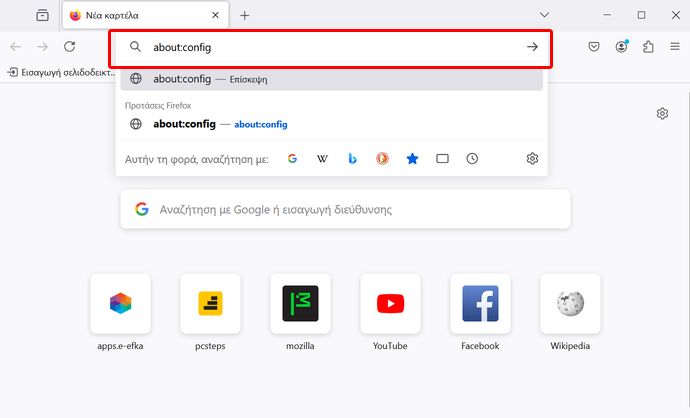Expand the list all tabs chevron
This screenshot has width=690, height=418.
544,15
